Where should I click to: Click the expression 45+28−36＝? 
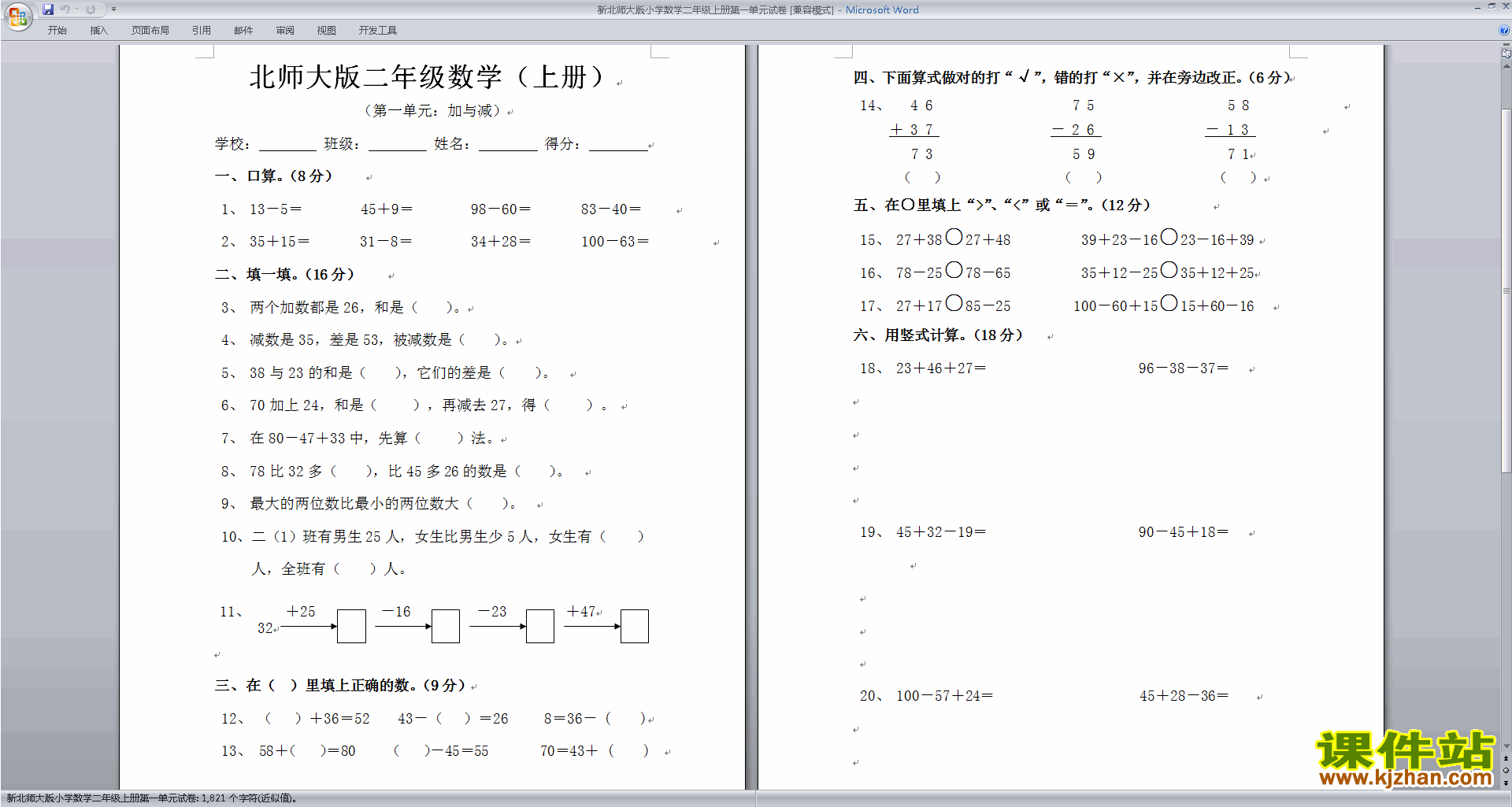tap(1184, 696)
